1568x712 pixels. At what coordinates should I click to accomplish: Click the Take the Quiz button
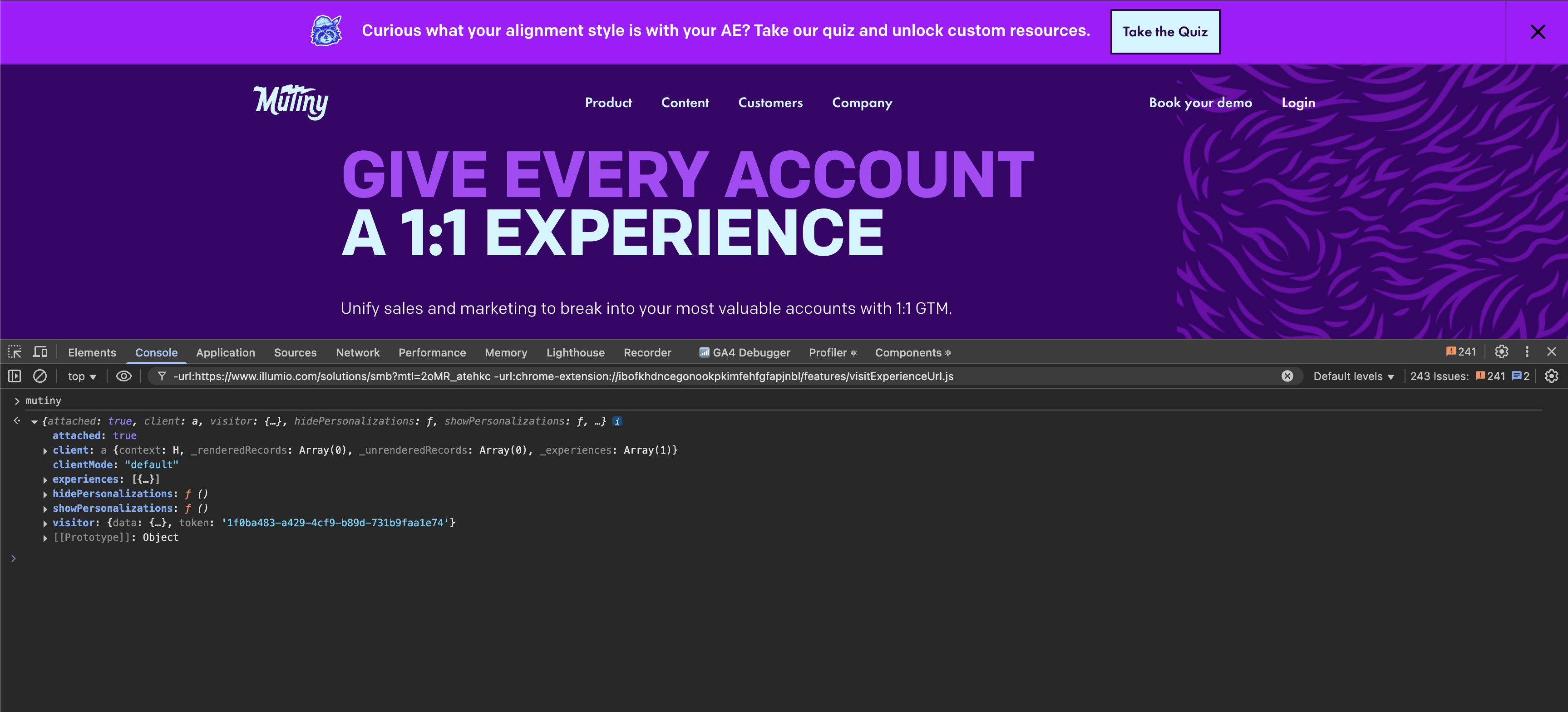tap(1164, 32)
